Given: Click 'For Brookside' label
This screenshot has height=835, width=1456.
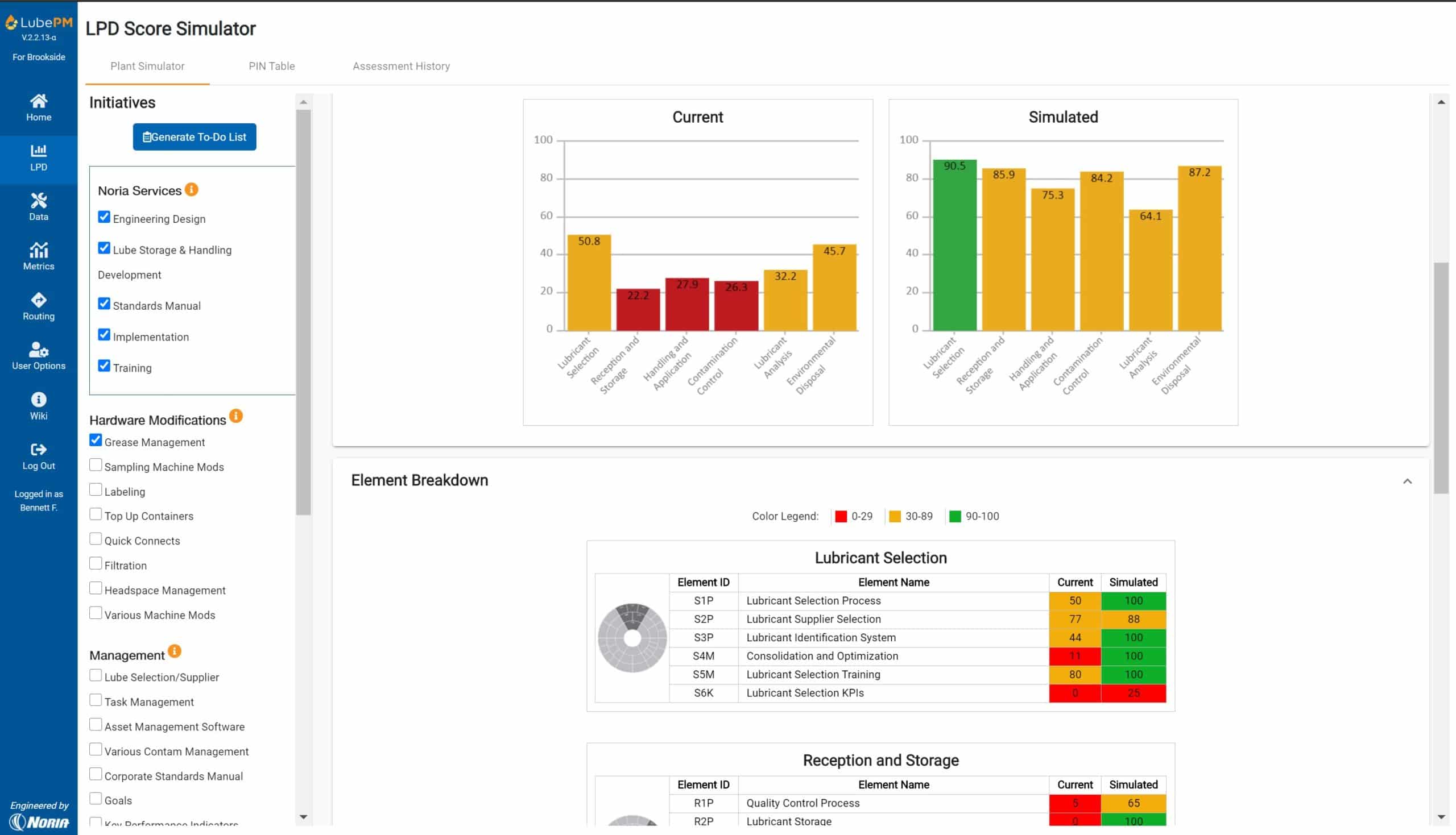Looking at the screenshot, I should coord(39,57).
